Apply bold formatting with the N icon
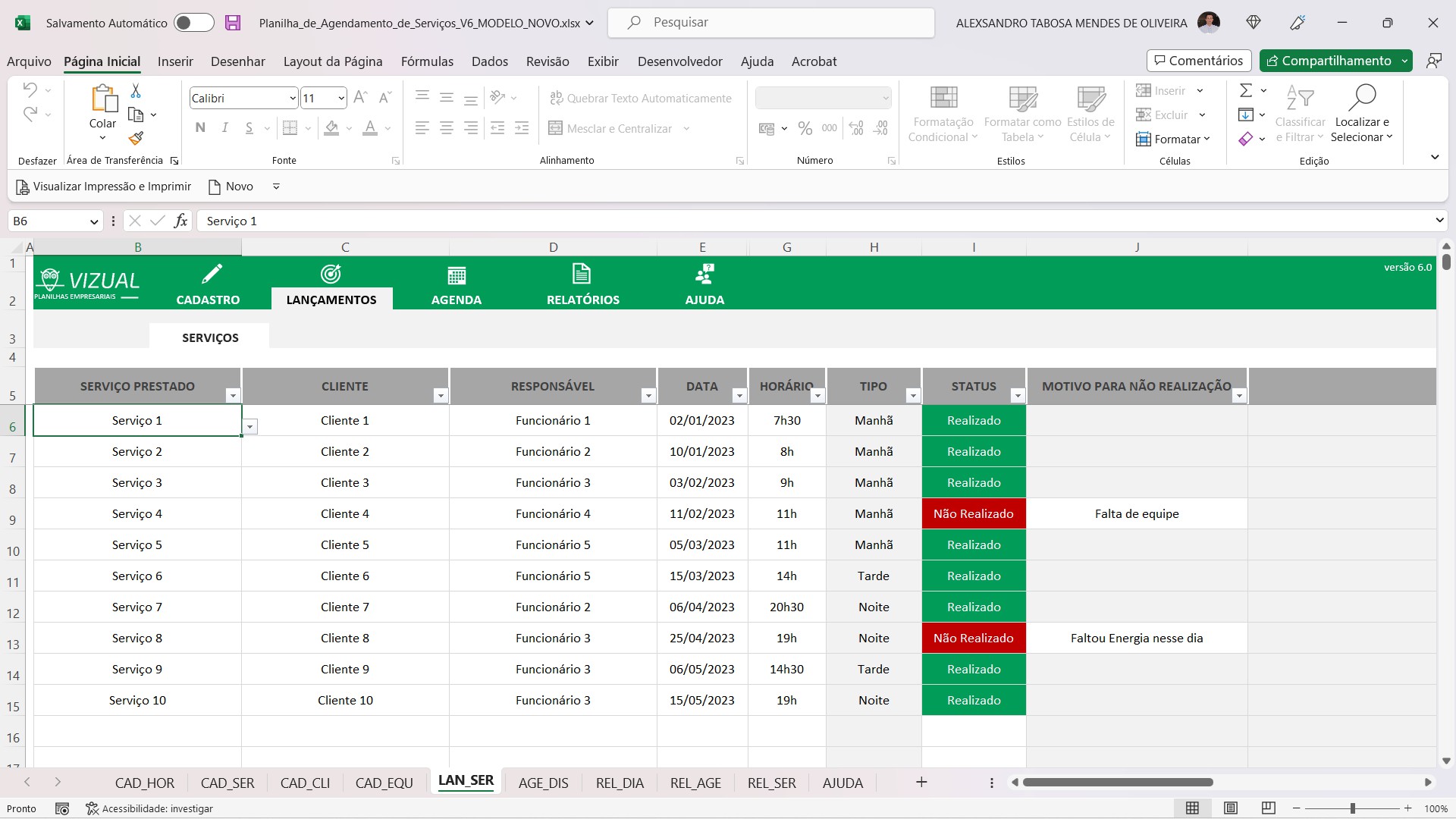This screenshot has height=819, width=1456. [200, 127]
